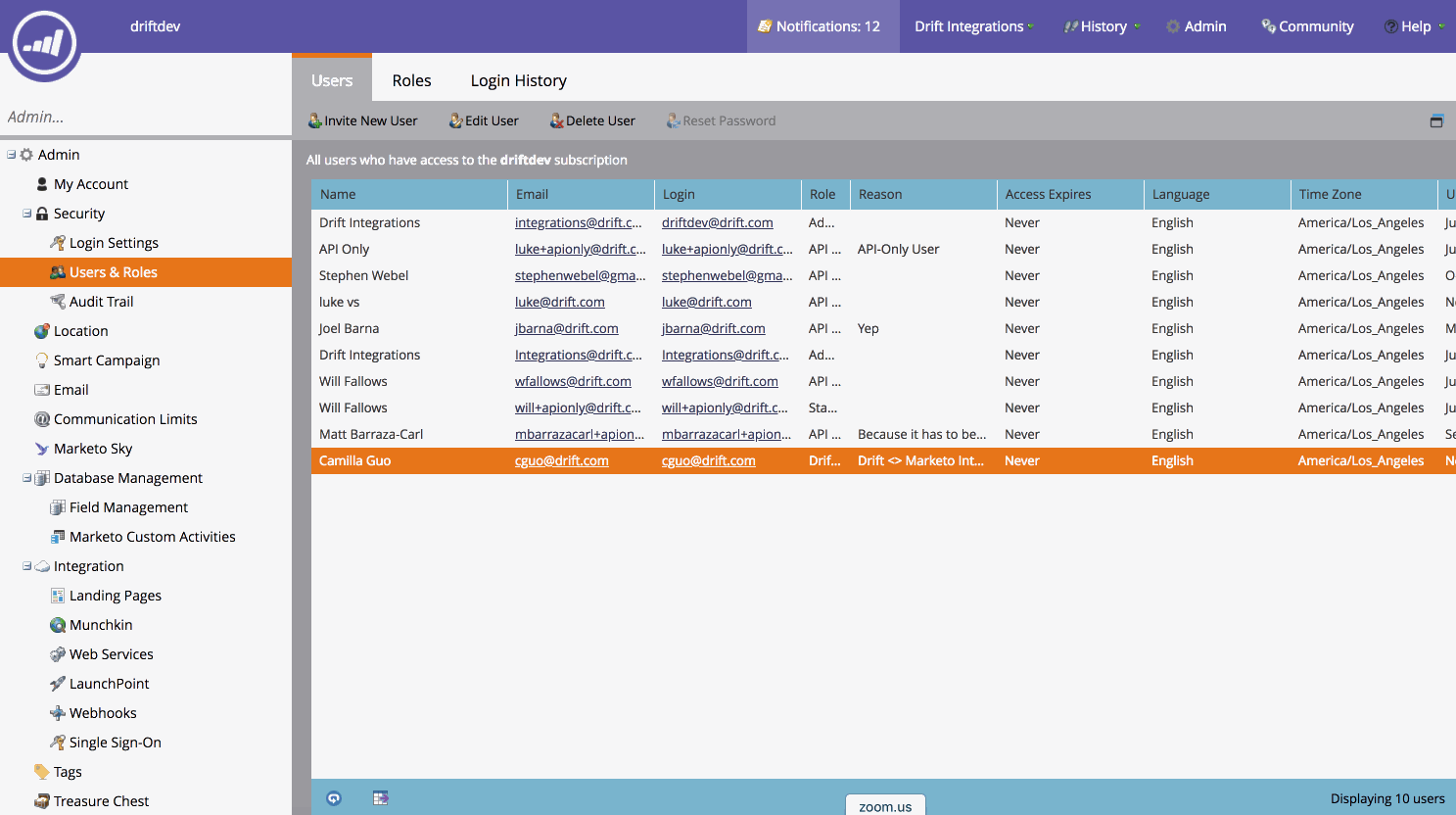Collapse the Database Management tree node

pos(27,478)
